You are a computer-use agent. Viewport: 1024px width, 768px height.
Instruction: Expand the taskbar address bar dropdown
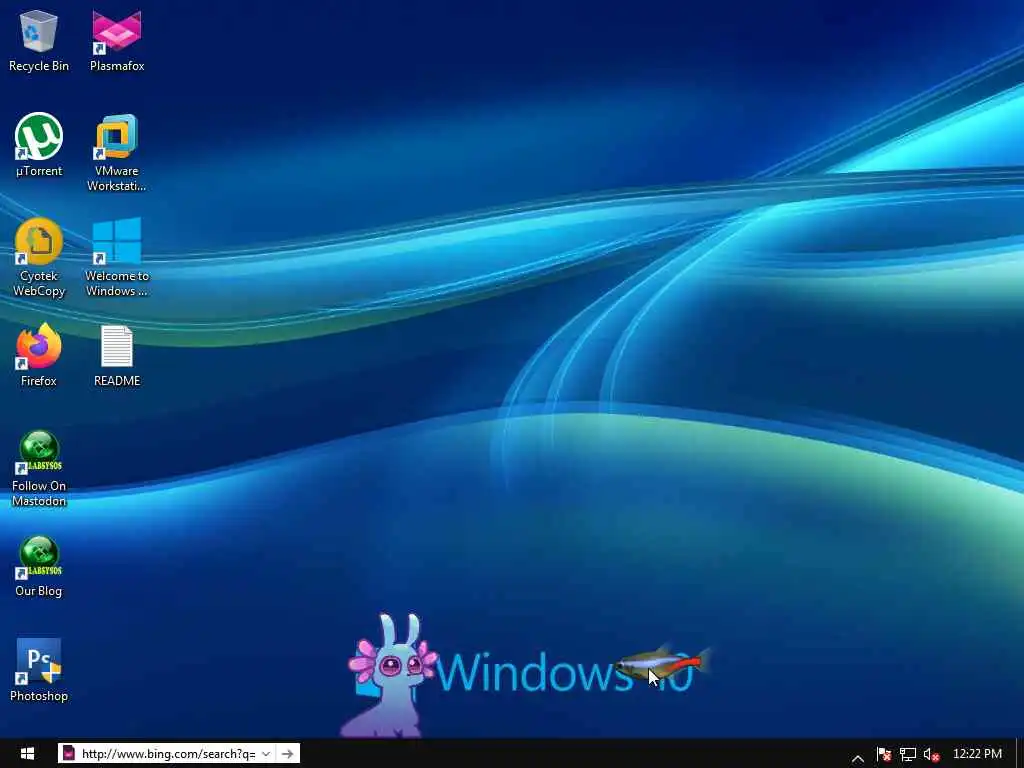[266, 754]
